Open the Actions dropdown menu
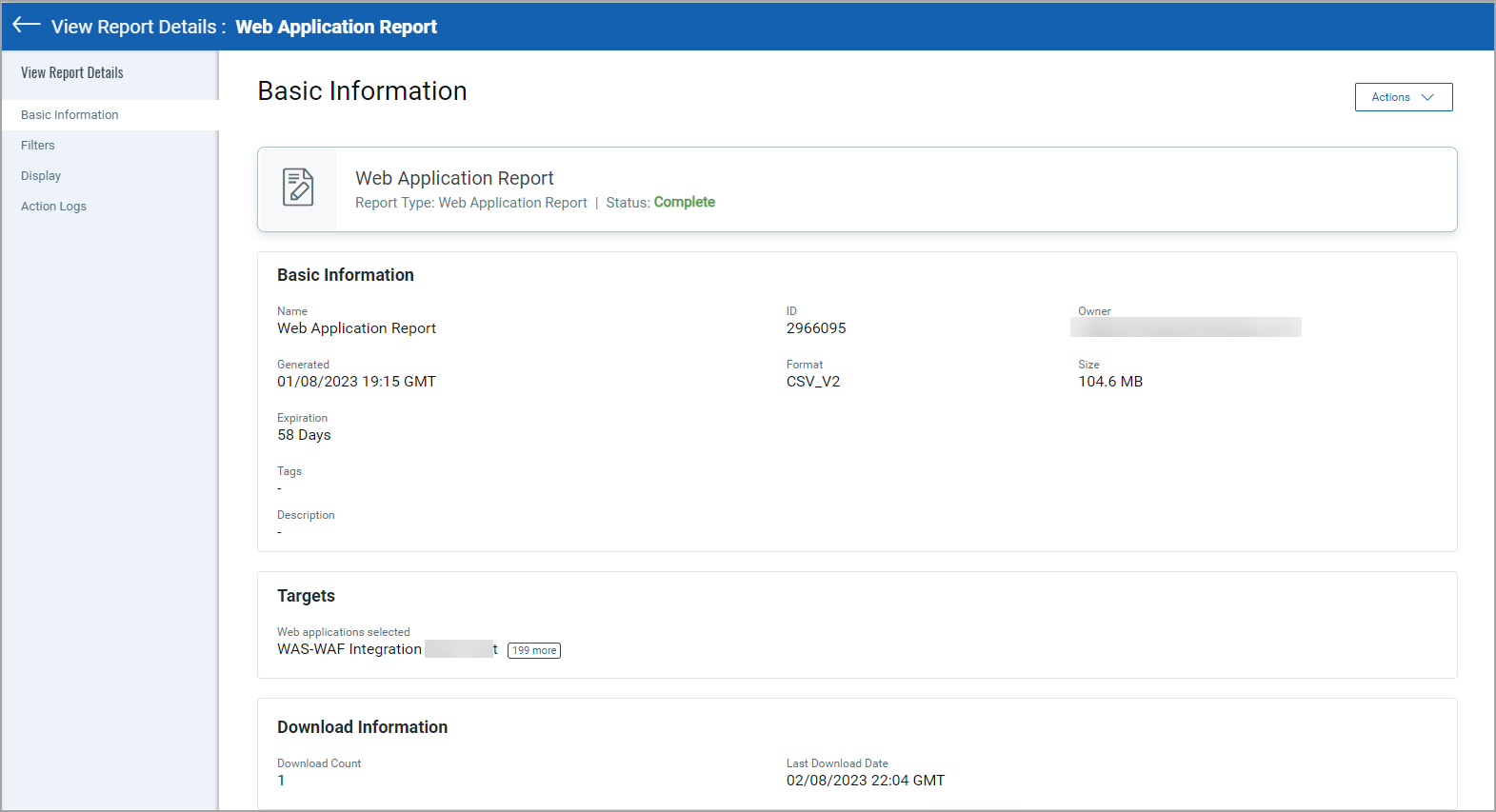This screenshot has width=1496, height=812. coord(1402,97)
